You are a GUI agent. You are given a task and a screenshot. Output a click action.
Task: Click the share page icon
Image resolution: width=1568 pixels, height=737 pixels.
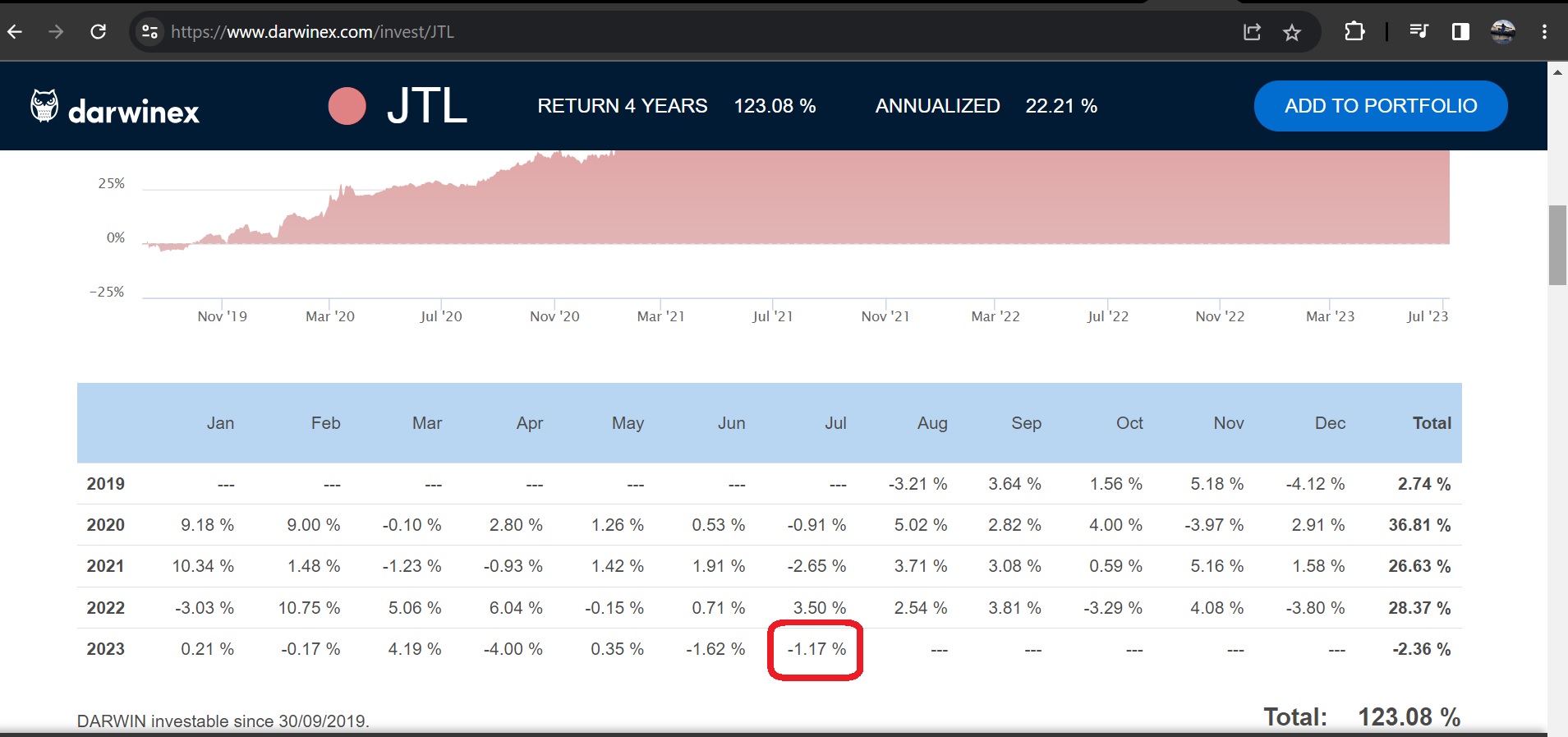point(1252,32)
